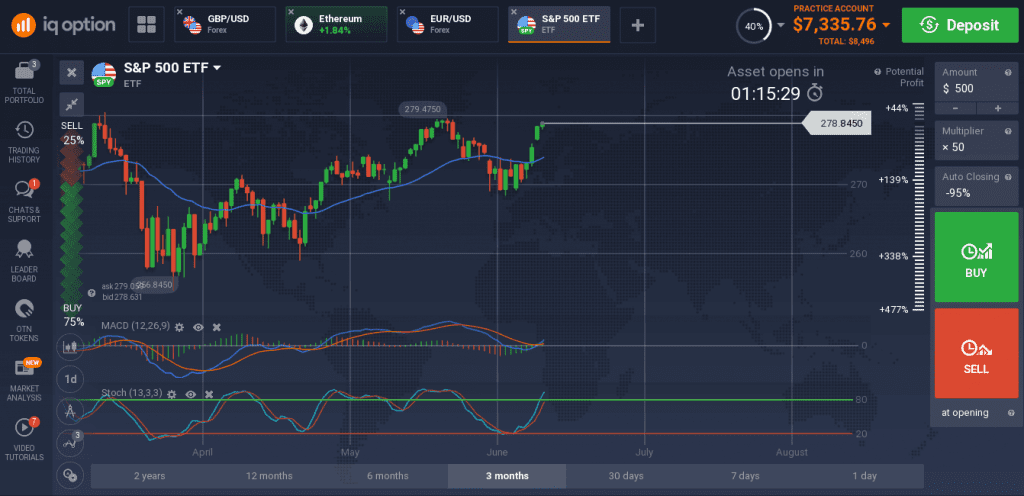The height and width of the screenshot is (496, 1024).
Task: Open Stoch indicator settings gear
Action: click(x=172, y=394)
